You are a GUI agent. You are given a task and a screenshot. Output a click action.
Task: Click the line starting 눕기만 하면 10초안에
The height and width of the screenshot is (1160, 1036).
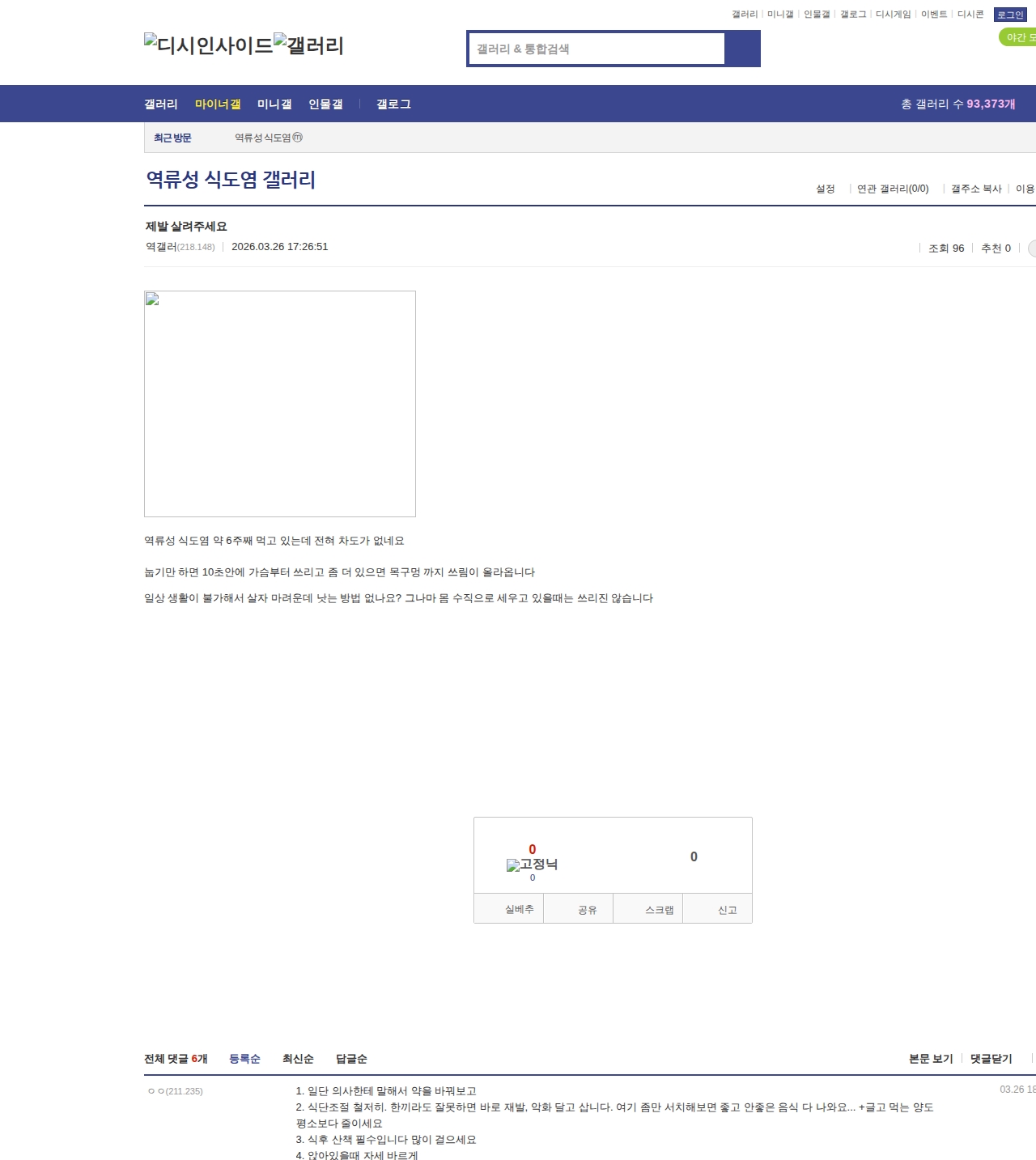tap(340, 572)
